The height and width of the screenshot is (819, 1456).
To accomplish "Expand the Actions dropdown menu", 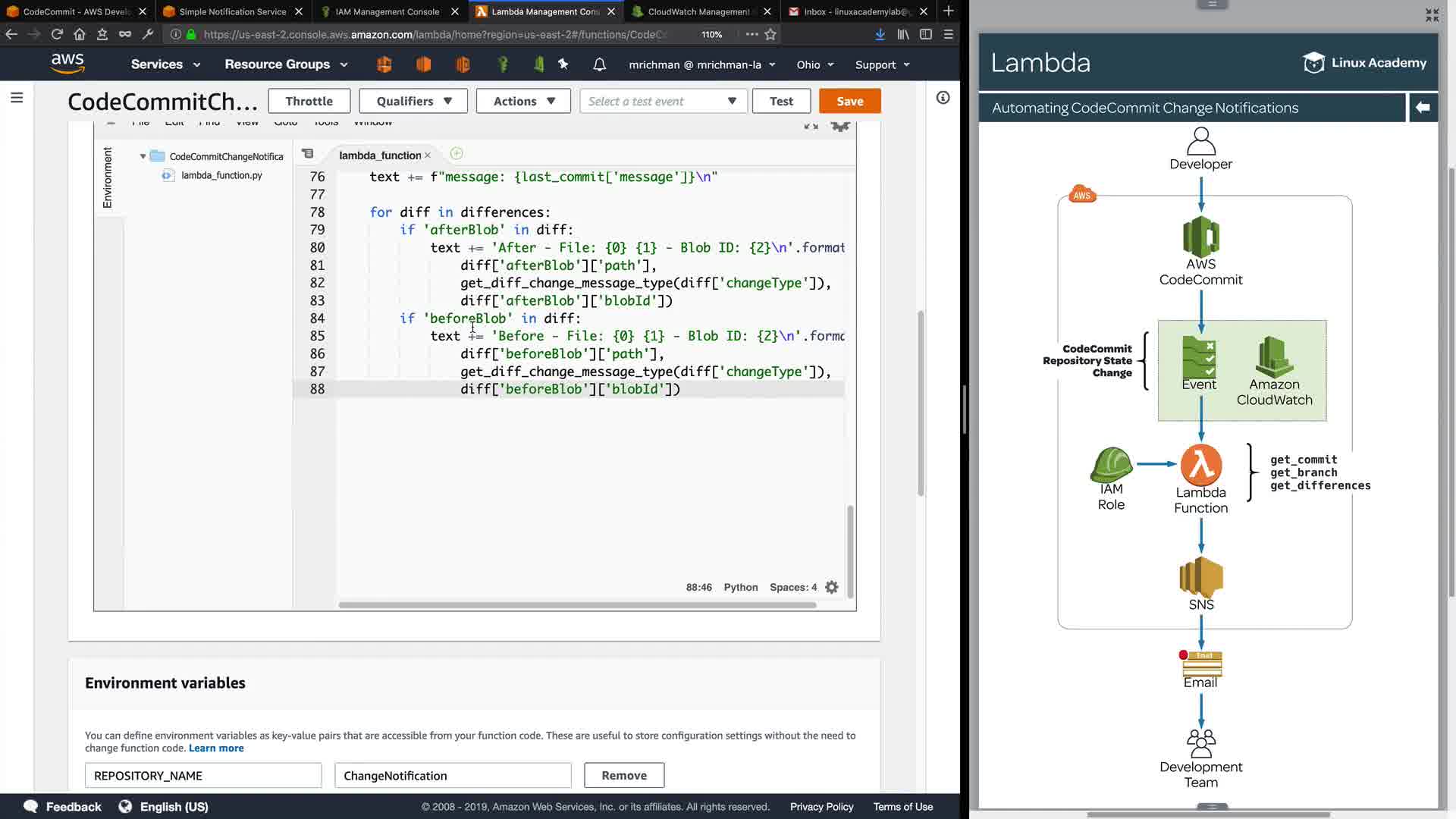I will 523,101.
